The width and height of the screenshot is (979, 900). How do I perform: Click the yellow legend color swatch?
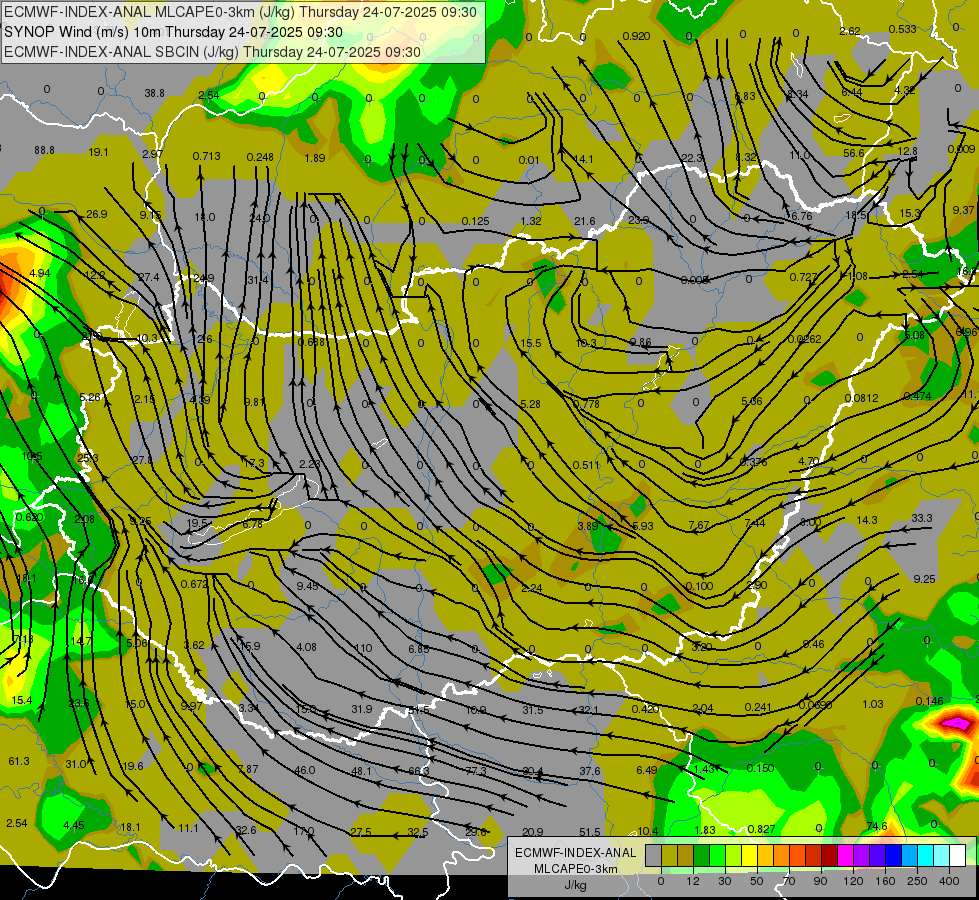[x=750, y=856]
